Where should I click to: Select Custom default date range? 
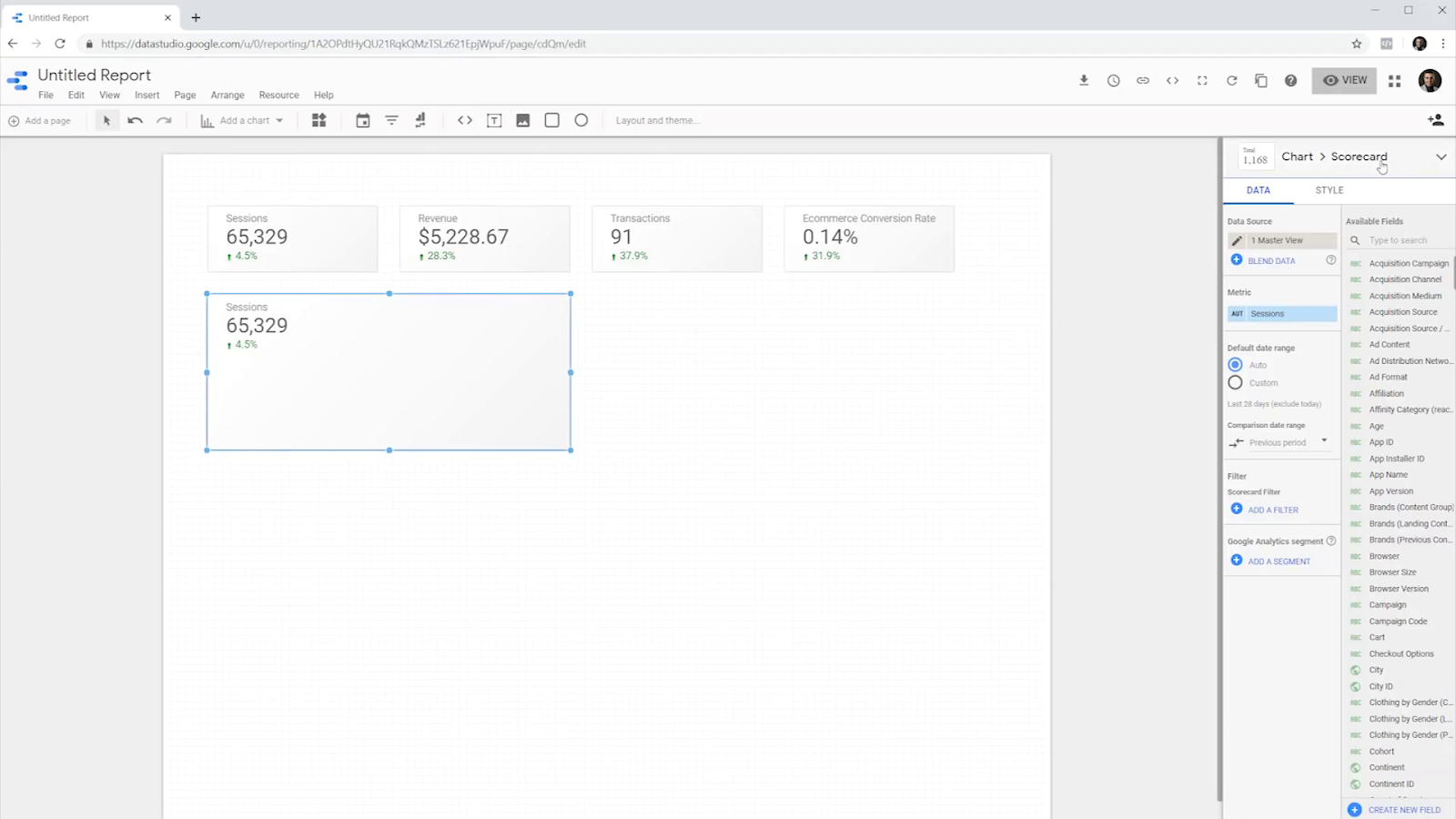click(1235, 383)
